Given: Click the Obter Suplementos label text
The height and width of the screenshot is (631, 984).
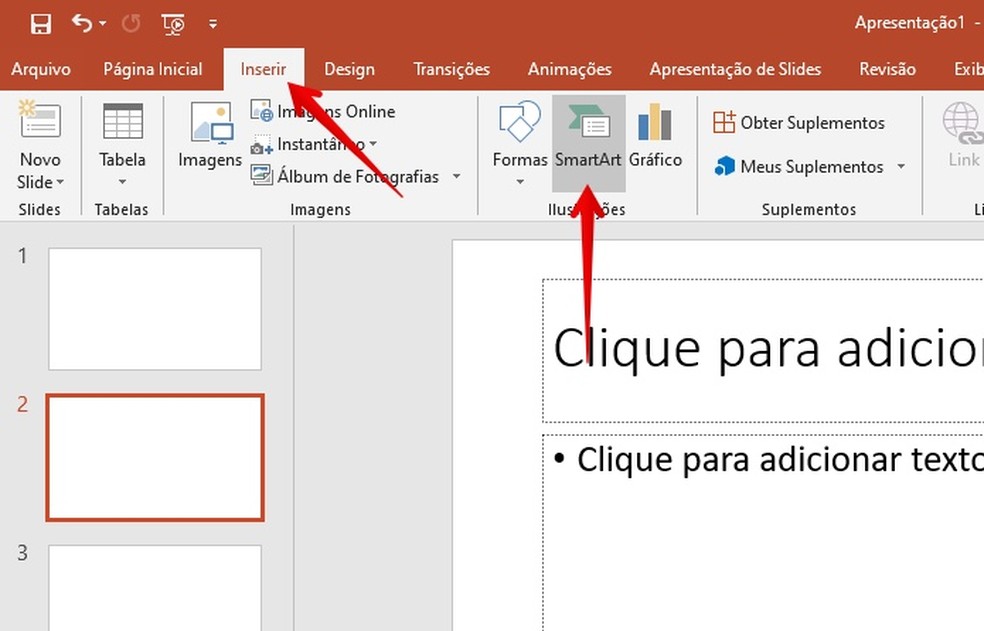Looking at the screenshot, I should [x=813, y=123].
